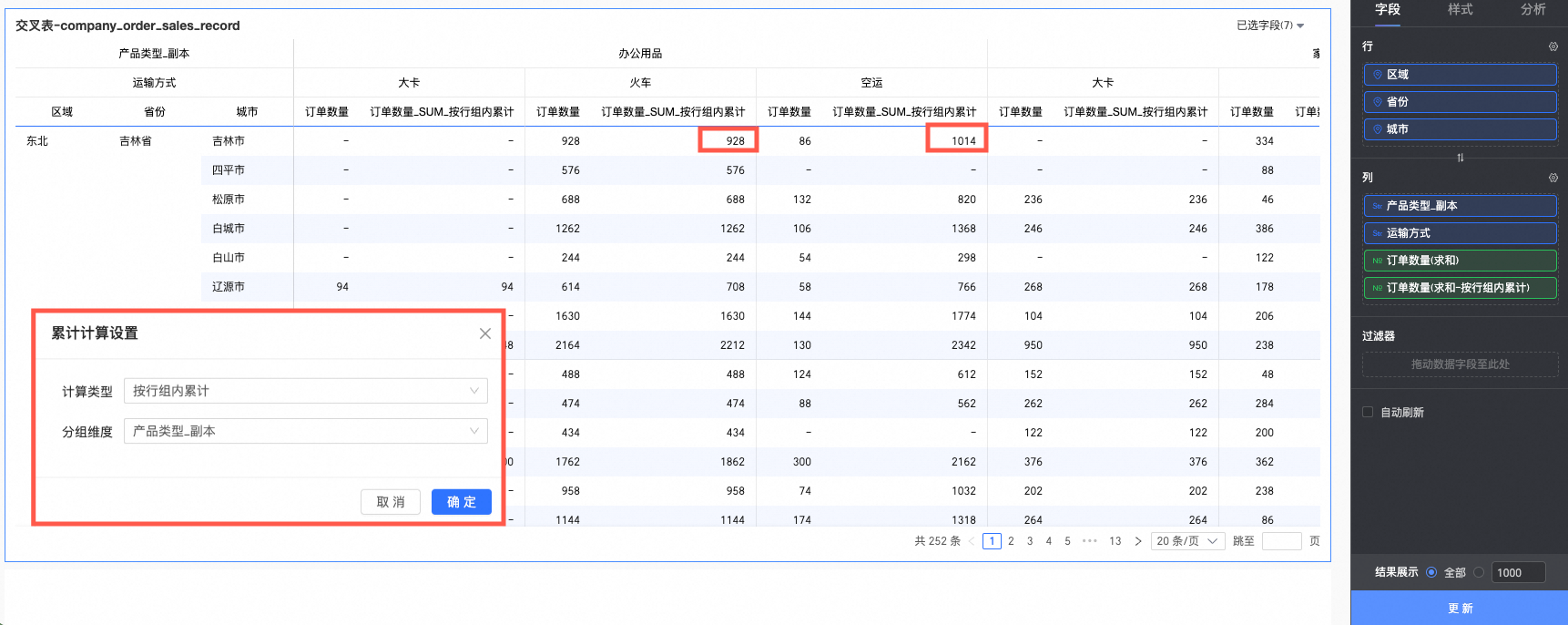Select the 产品类型_副本 column field pill
This screenshot has width=1568, height=625.
pyautogui.click(x=1461, y=206)
